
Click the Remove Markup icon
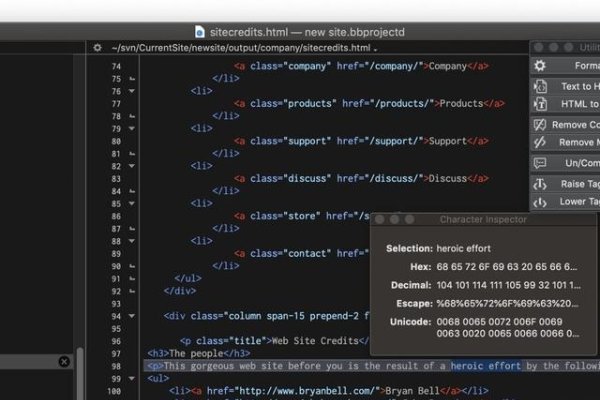541,143
